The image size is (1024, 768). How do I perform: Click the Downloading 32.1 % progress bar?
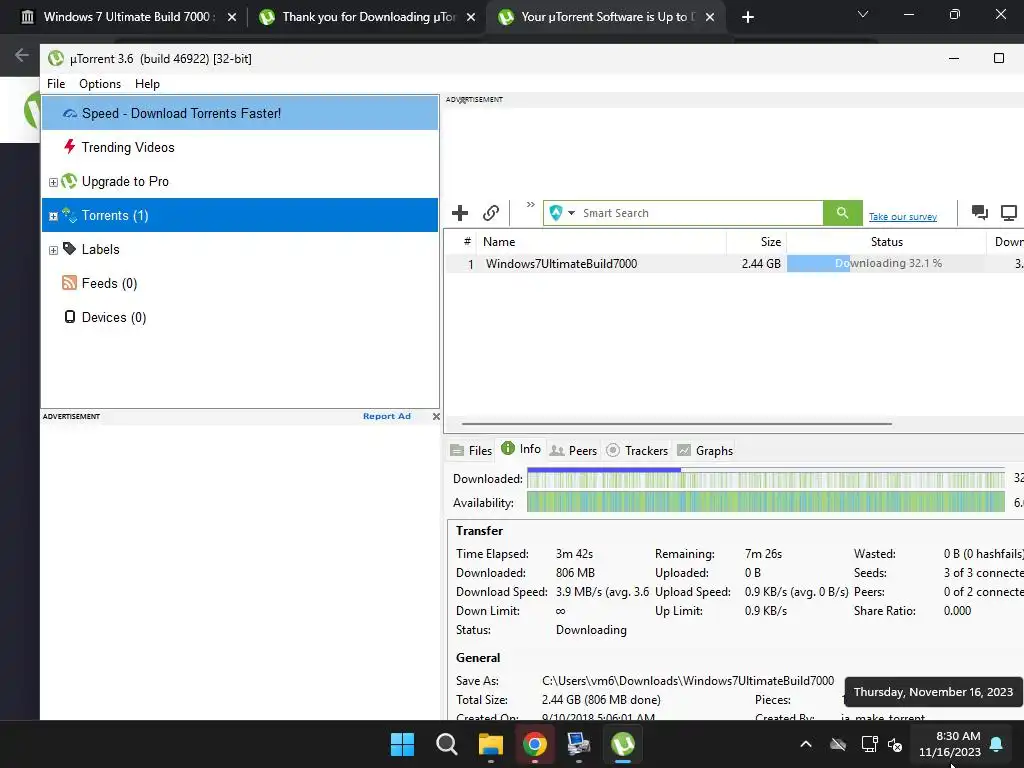[x=886, y=263]
